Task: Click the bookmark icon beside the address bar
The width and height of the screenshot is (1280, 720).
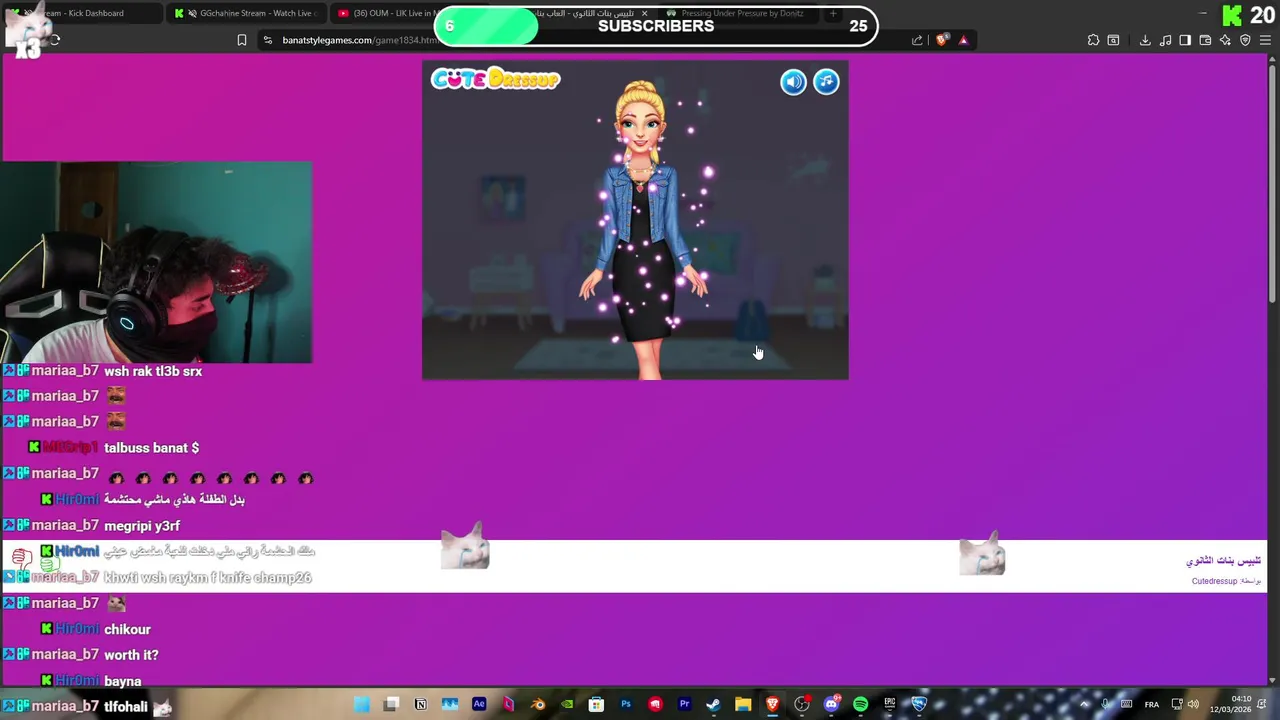Action: point(242,40)
